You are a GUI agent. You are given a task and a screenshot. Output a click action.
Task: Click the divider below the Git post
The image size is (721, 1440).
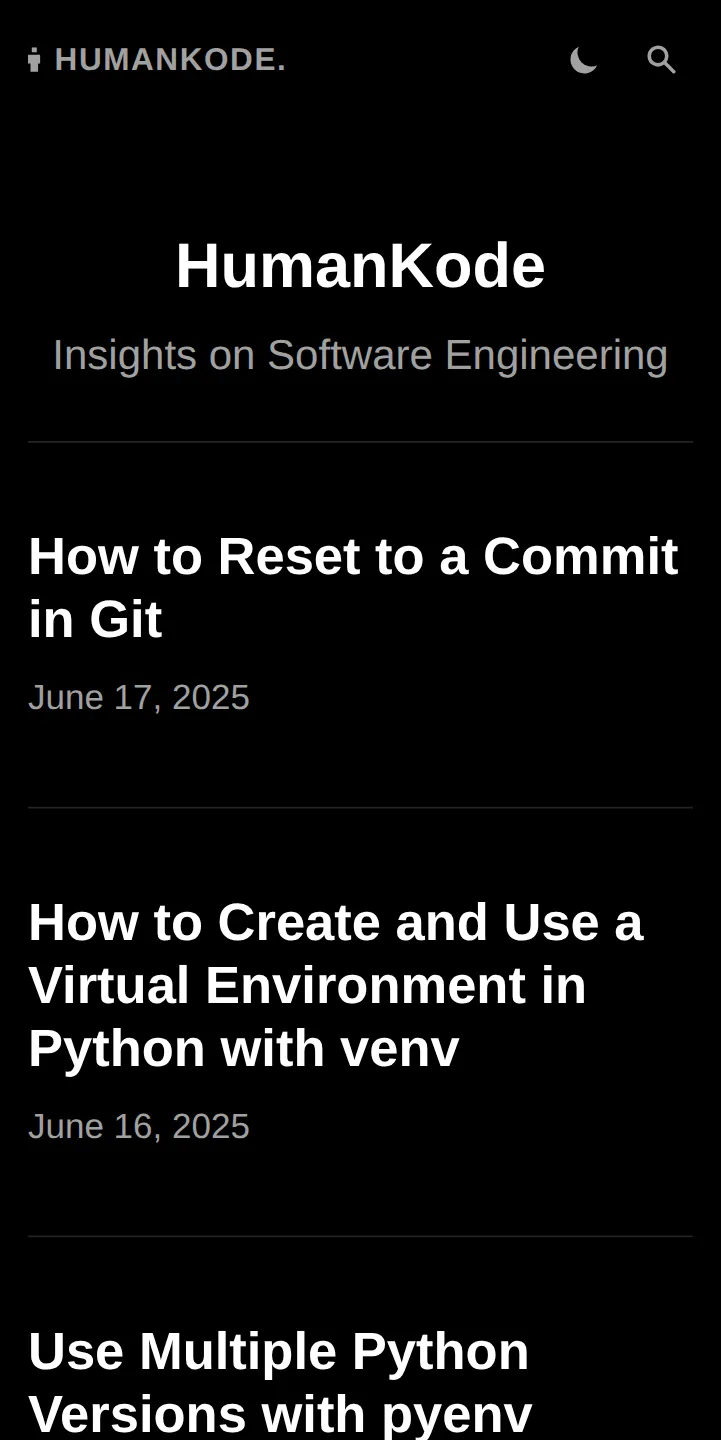(360, 807)
